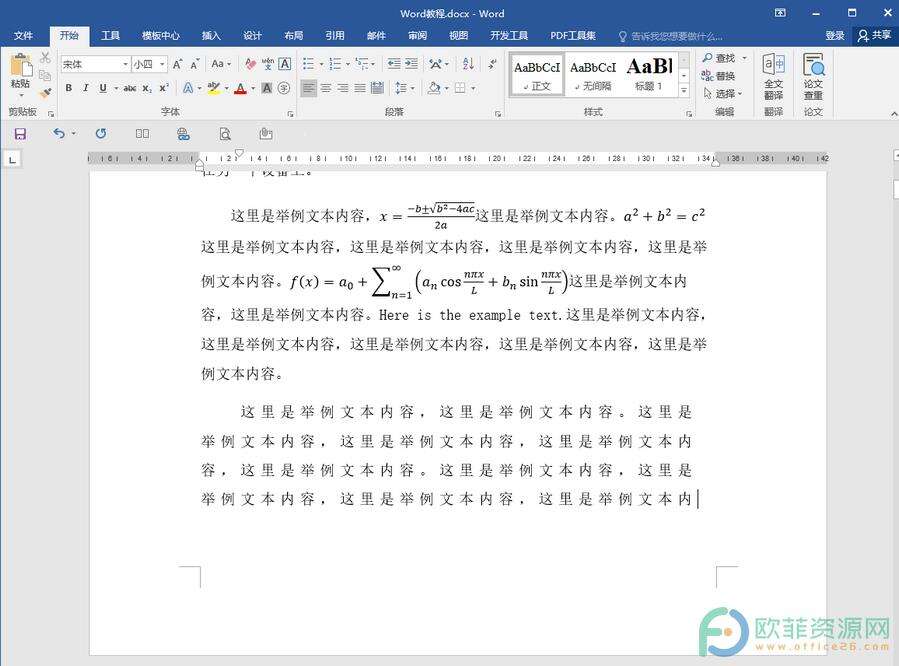Click the enclosed character (字) icon
This screenshot has height=666, width=899.
pos(284,88)
